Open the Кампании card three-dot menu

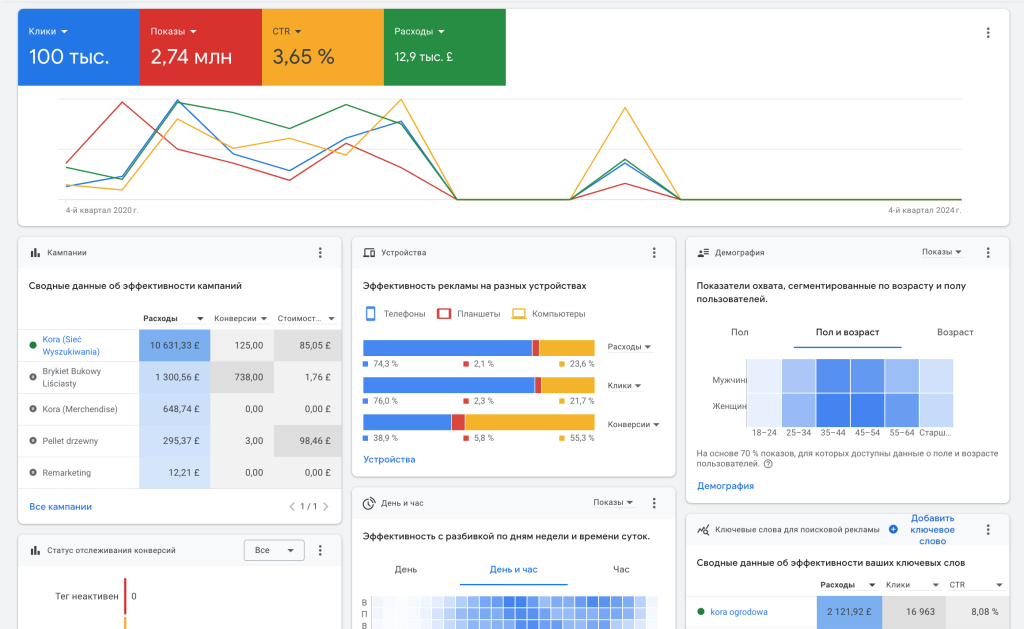(x=320, y=253)
